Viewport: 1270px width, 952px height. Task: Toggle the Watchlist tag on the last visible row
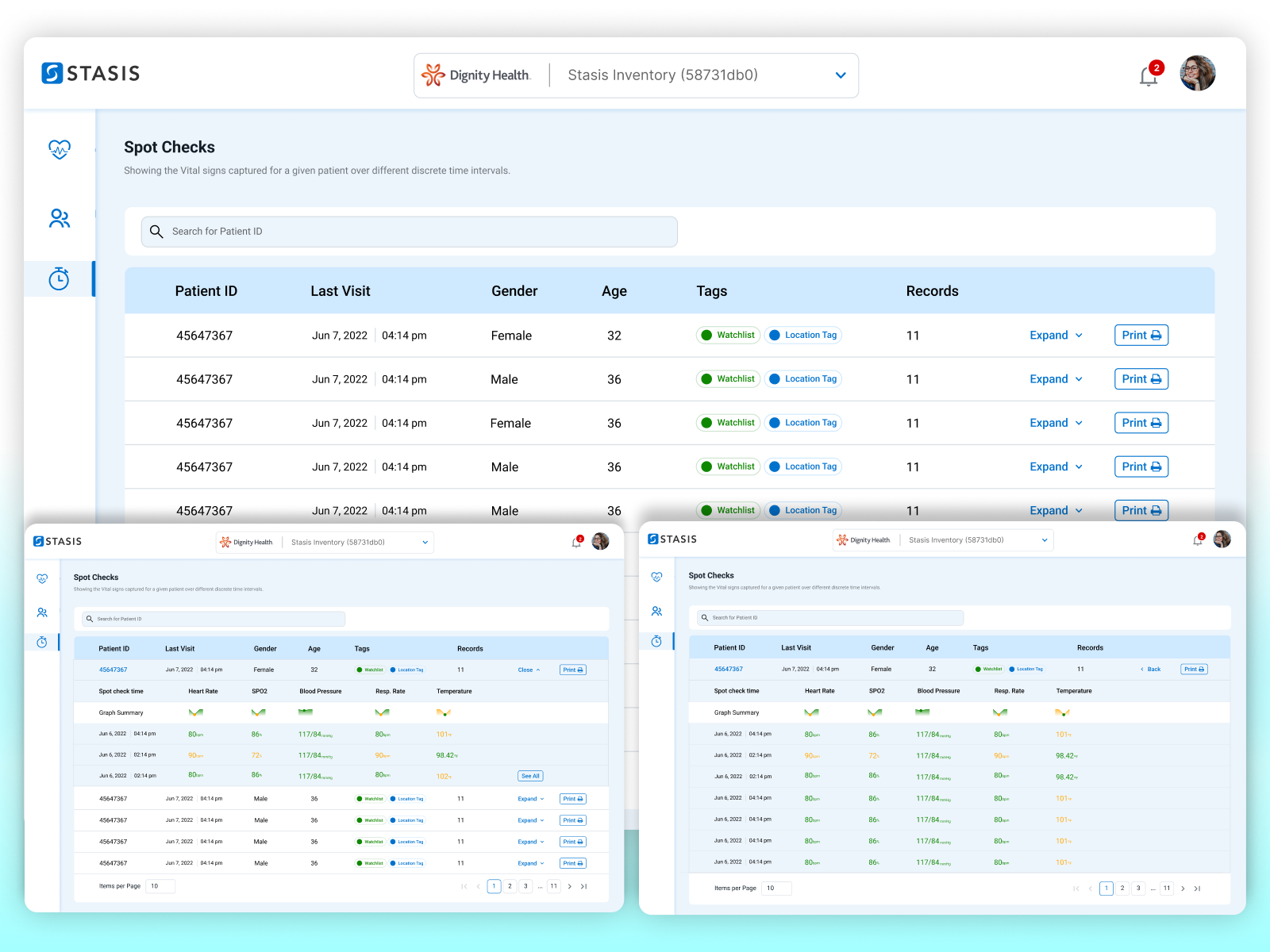point(727,510)
